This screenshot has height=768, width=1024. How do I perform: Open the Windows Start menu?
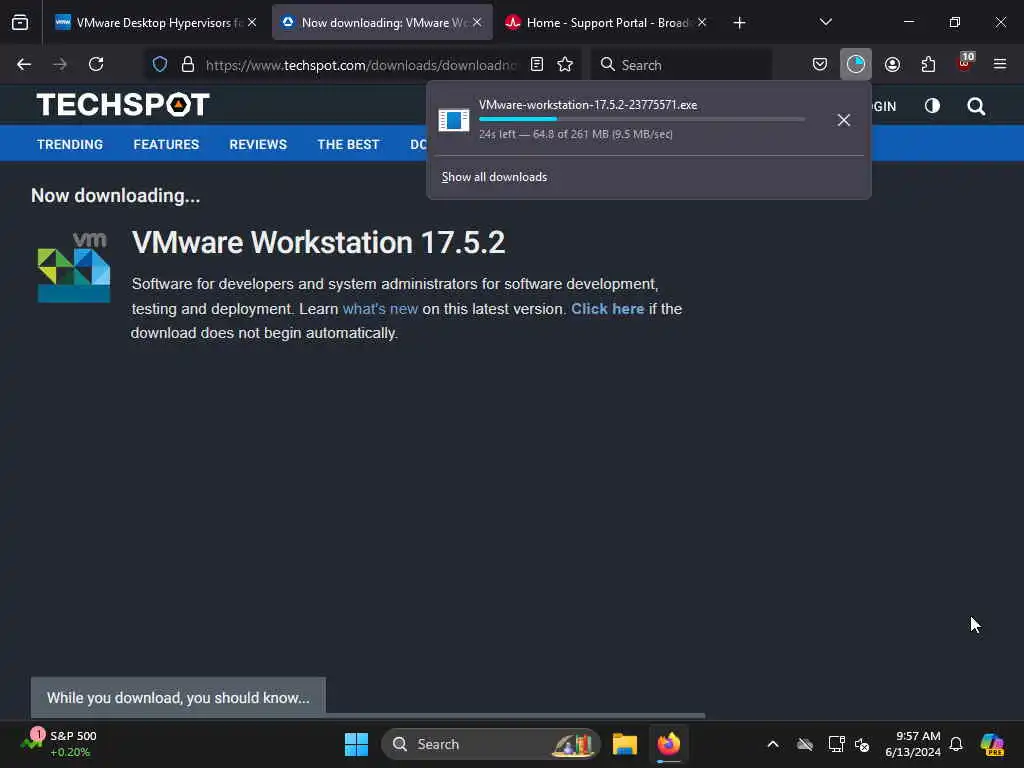tap(357, 744)
